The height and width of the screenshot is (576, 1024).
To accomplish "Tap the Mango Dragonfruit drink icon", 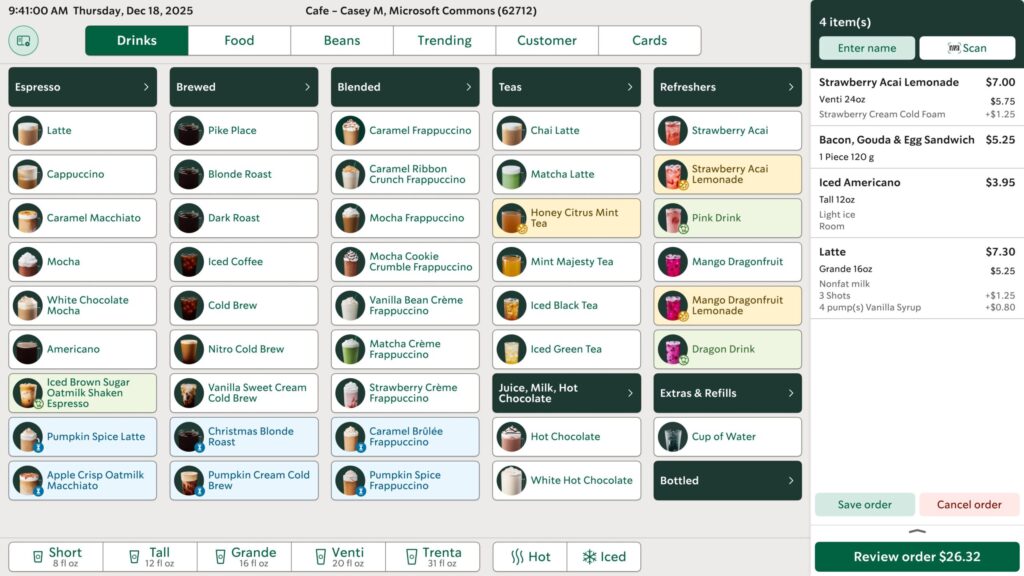I will 673,262.
